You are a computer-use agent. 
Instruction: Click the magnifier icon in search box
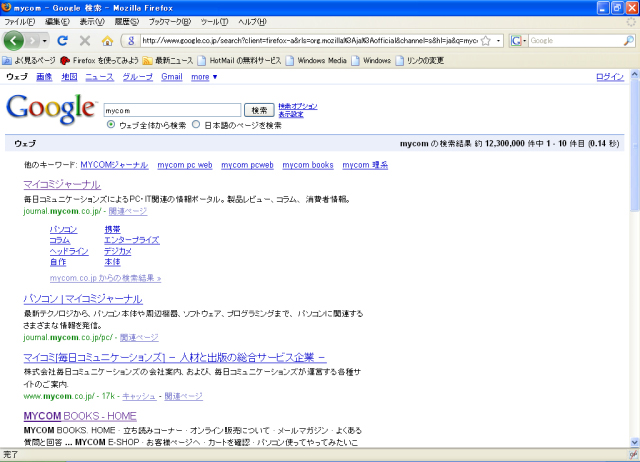[x=629, y=40]
